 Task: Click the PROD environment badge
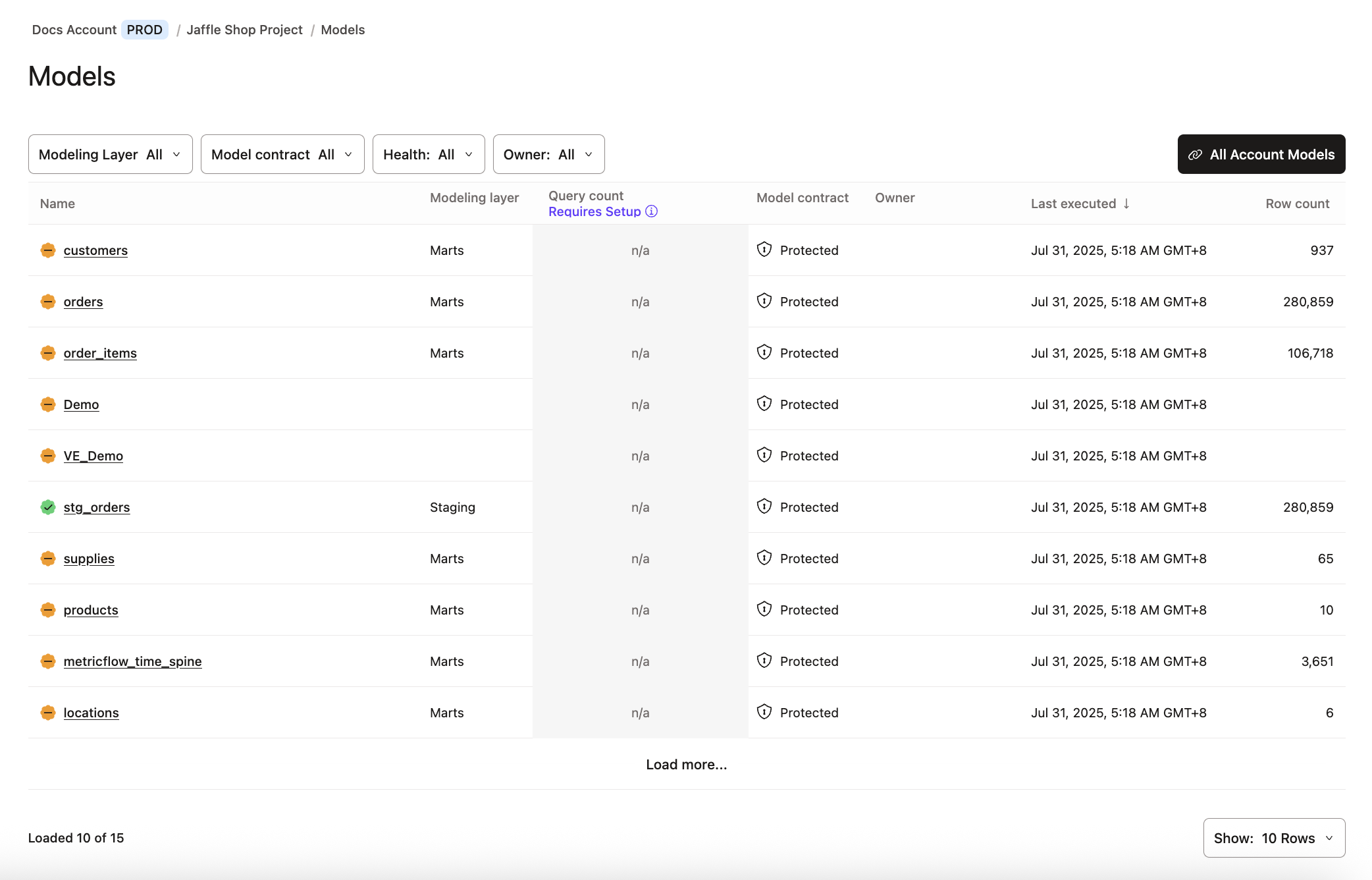(x=144, y=30)
